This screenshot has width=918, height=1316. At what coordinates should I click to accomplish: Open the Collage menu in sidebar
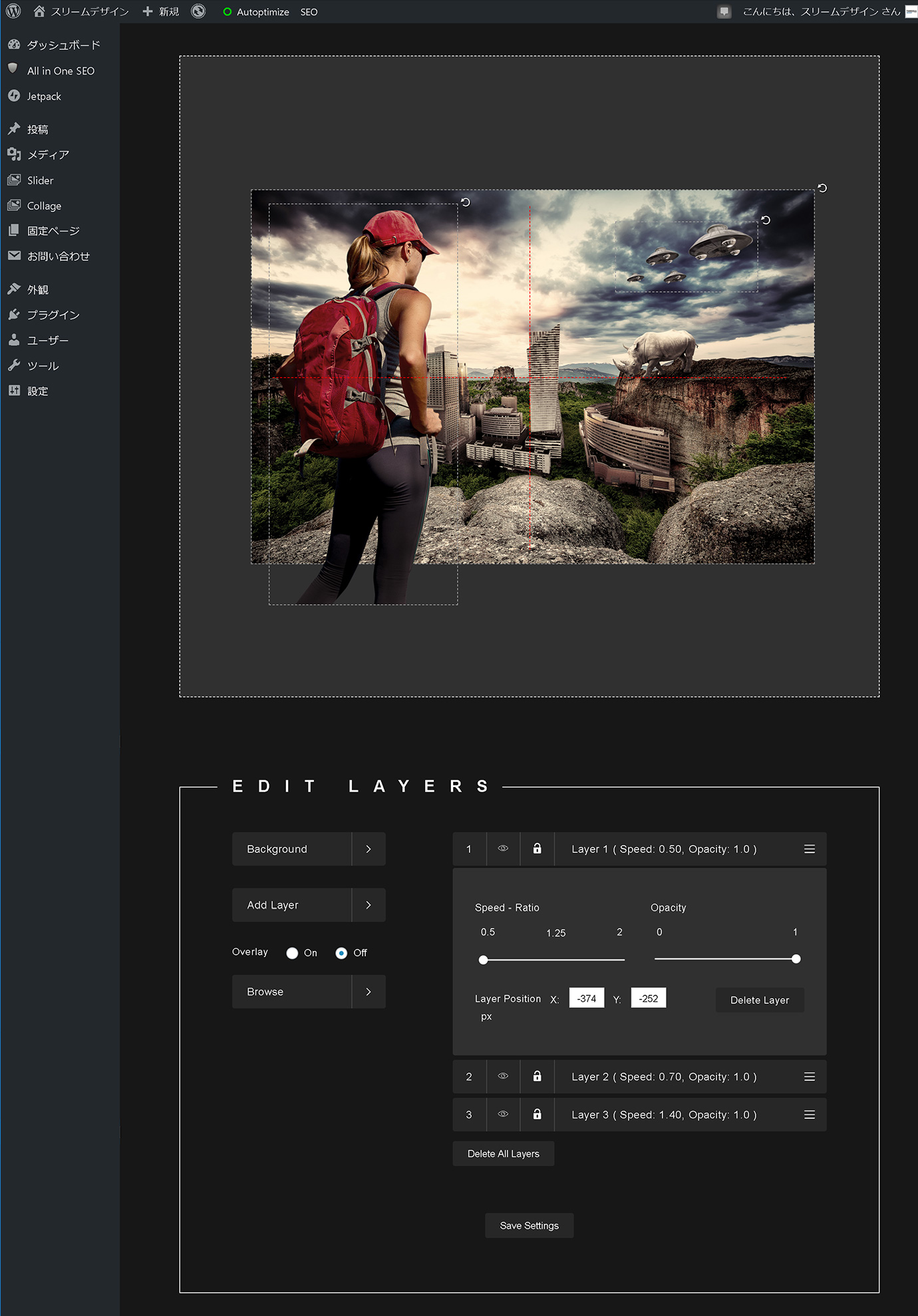coord(44,206)
